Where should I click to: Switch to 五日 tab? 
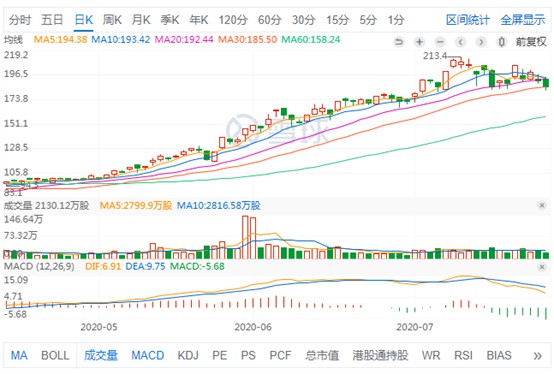[52, 20]
